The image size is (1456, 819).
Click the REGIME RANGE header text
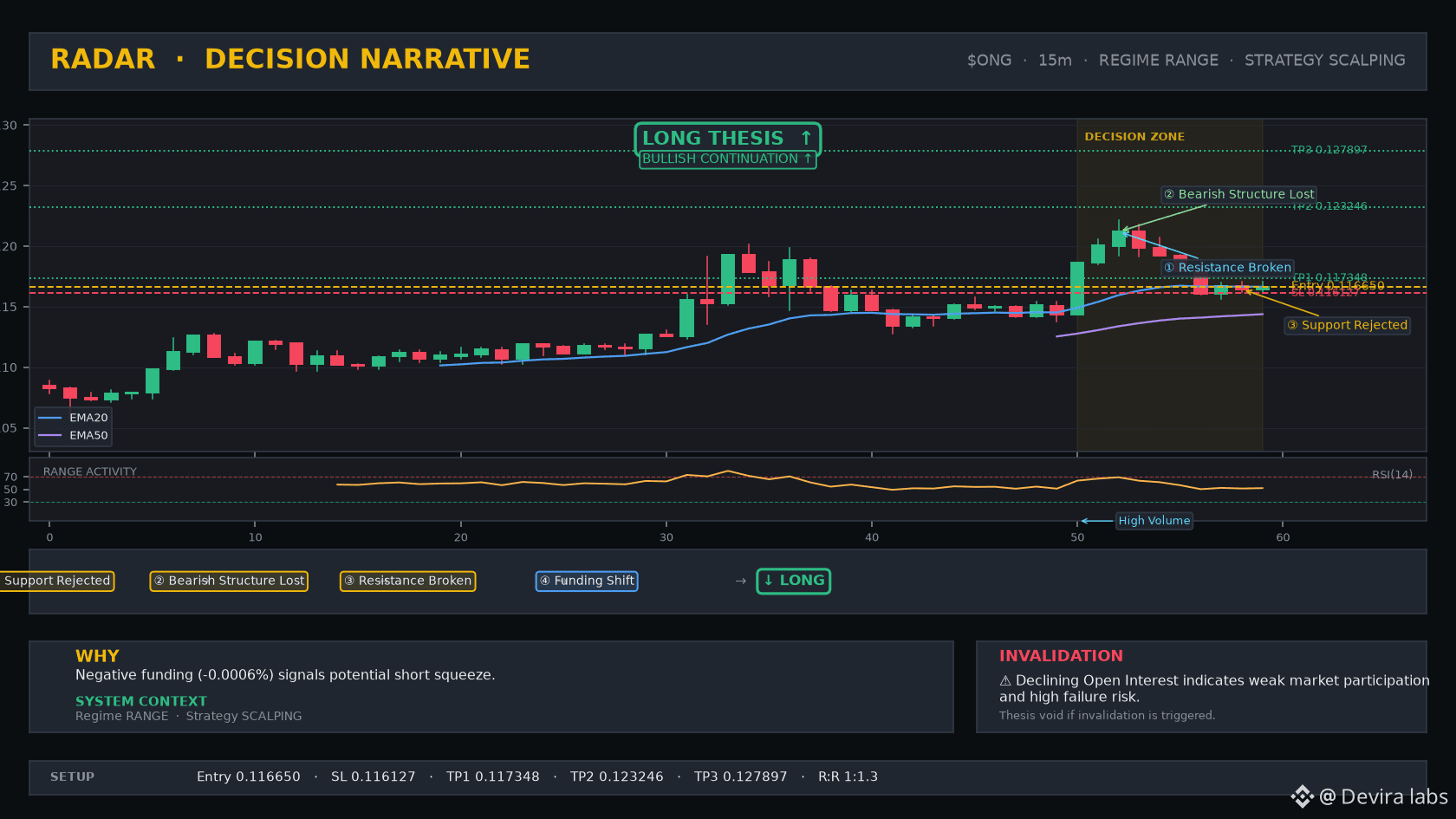click(1158, 61)
